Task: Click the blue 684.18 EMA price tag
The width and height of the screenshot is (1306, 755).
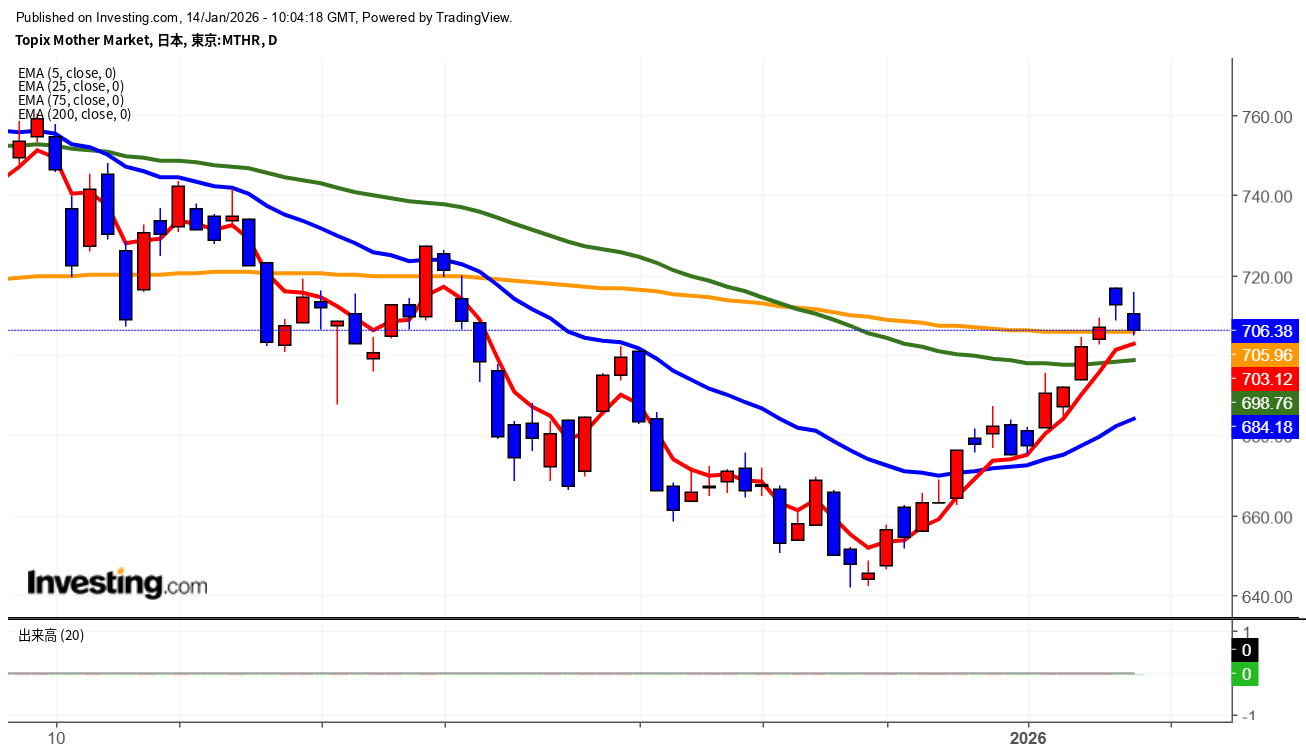Action: [1267, 427]
